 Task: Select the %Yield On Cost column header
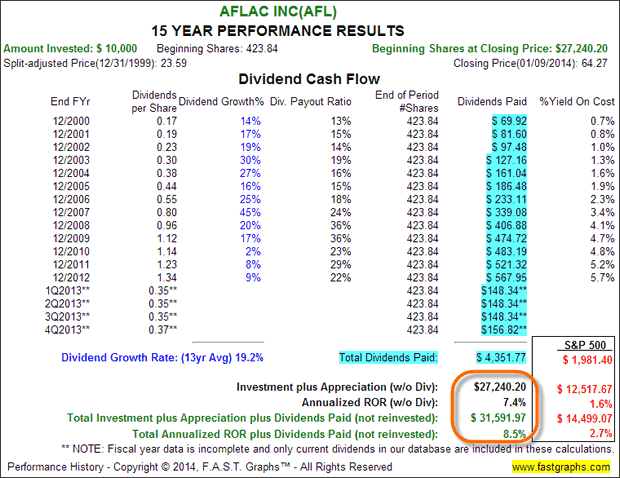577,102
